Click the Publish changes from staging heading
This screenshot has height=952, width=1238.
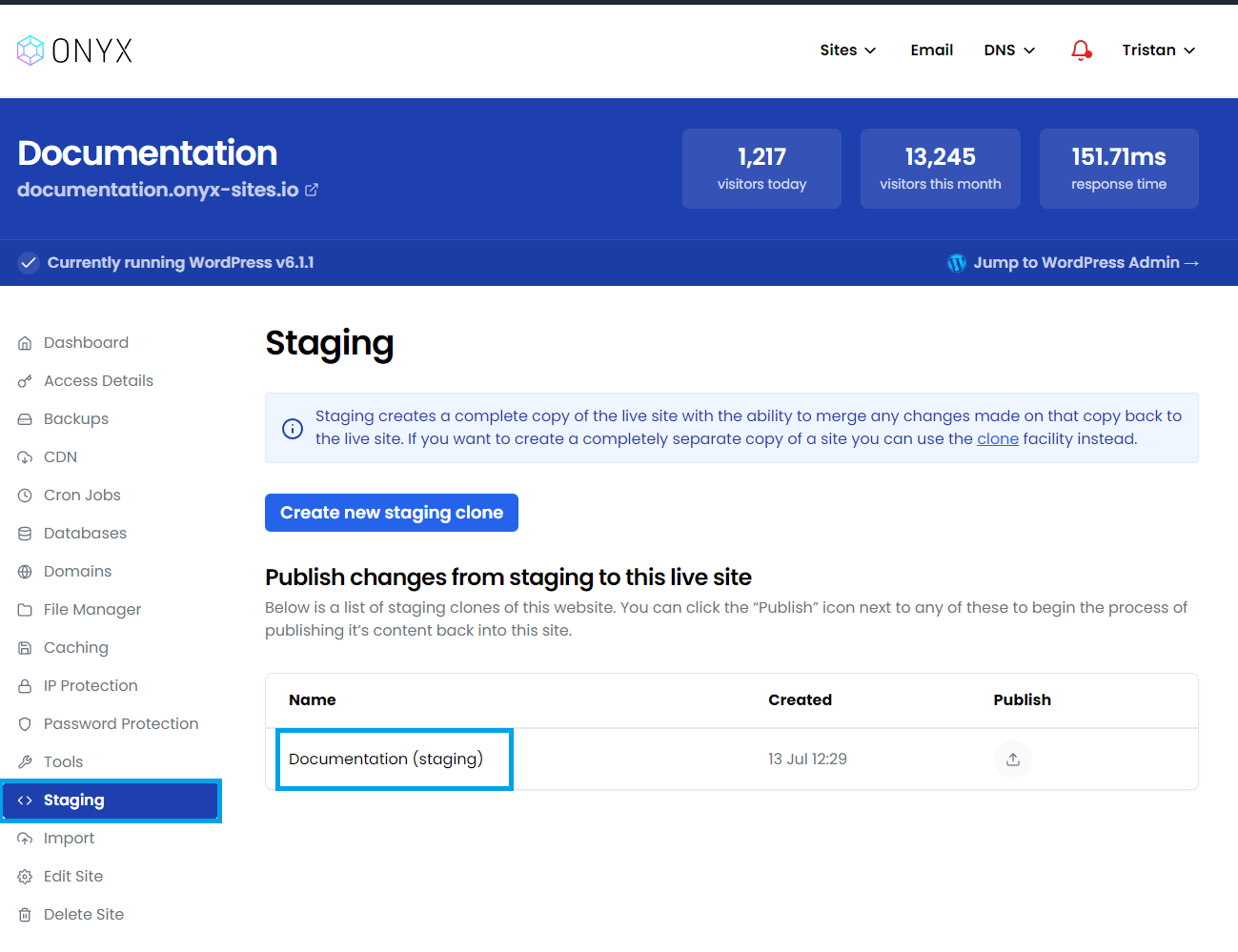508,577
